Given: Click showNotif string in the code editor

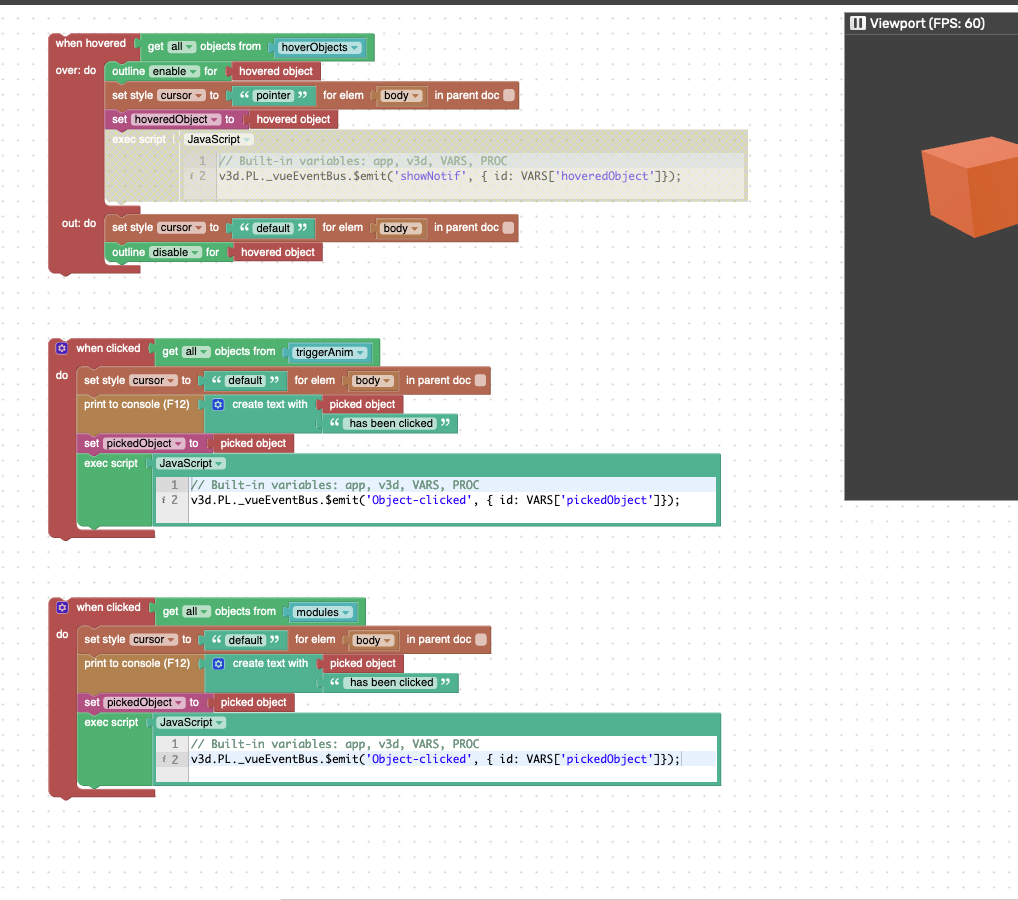Looking at the screenshot, I should tap(431, 176).
